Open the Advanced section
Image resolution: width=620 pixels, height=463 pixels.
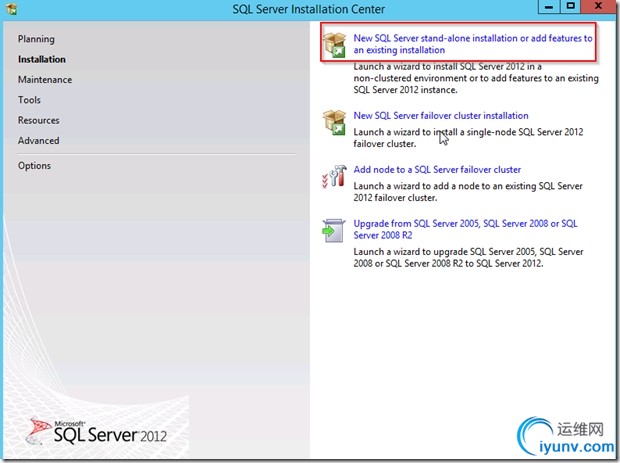click(x=39, y=140)
